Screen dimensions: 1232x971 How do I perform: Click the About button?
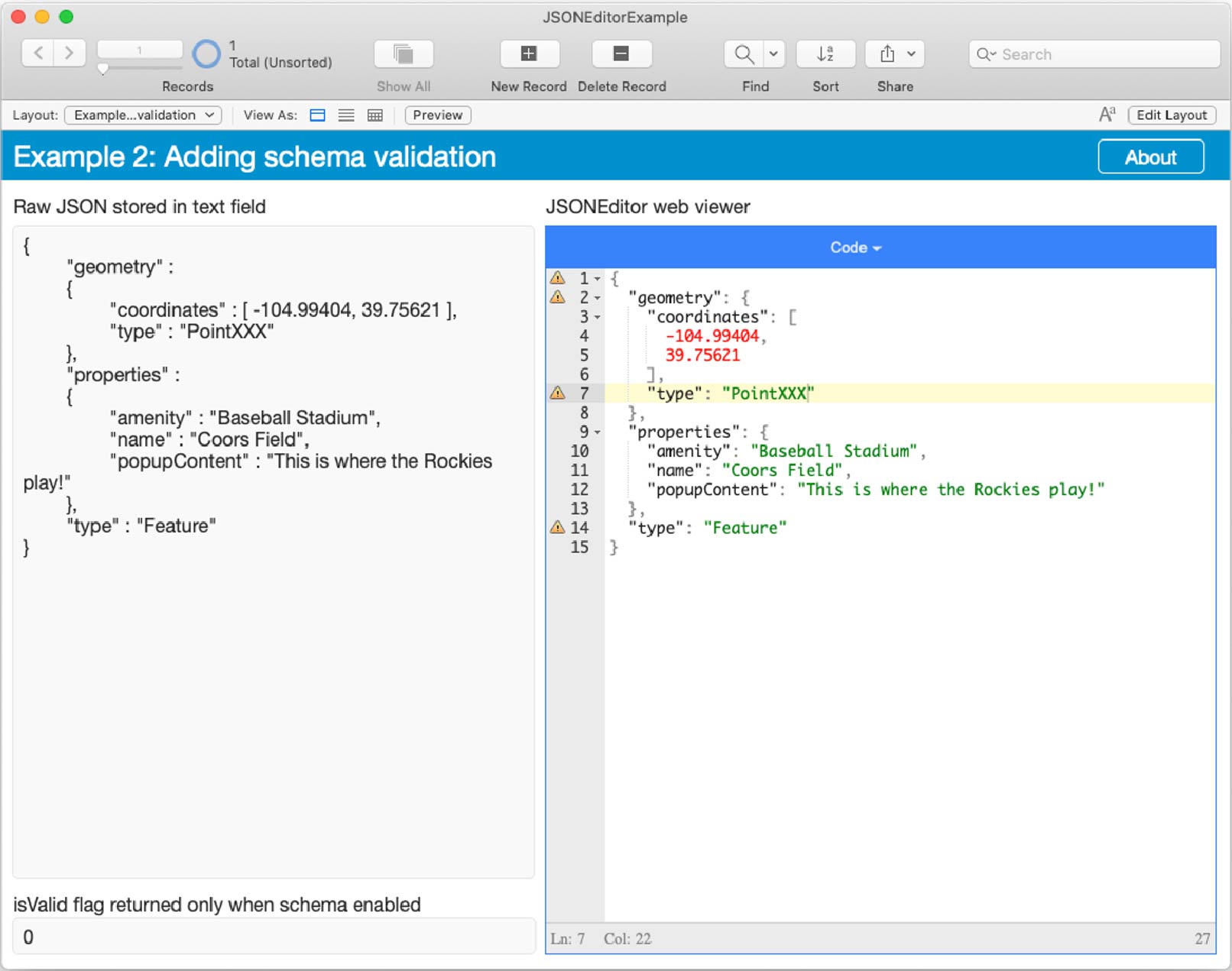point(1150,157)
